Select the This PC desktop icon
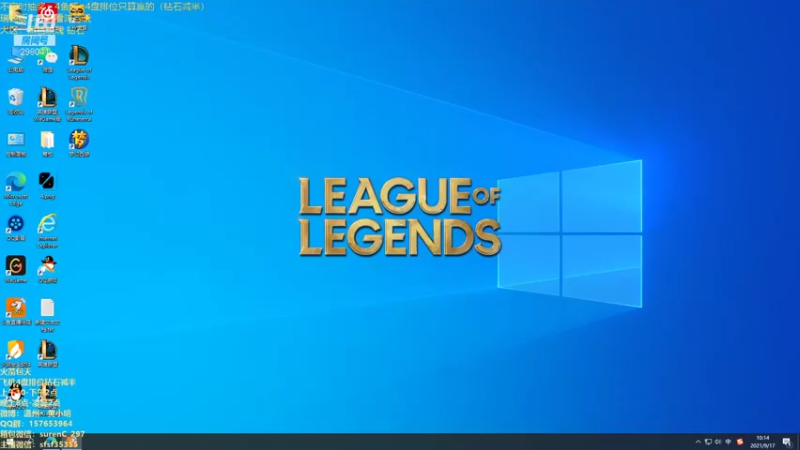 (x=16, y=62)
